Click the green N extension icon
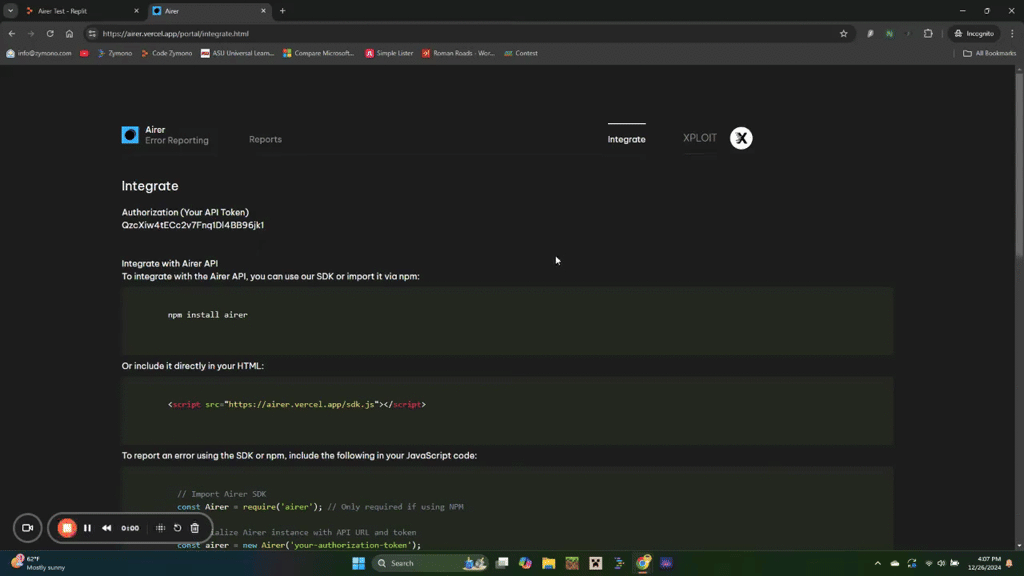The image size is (1024, 576). pos(889,33)
